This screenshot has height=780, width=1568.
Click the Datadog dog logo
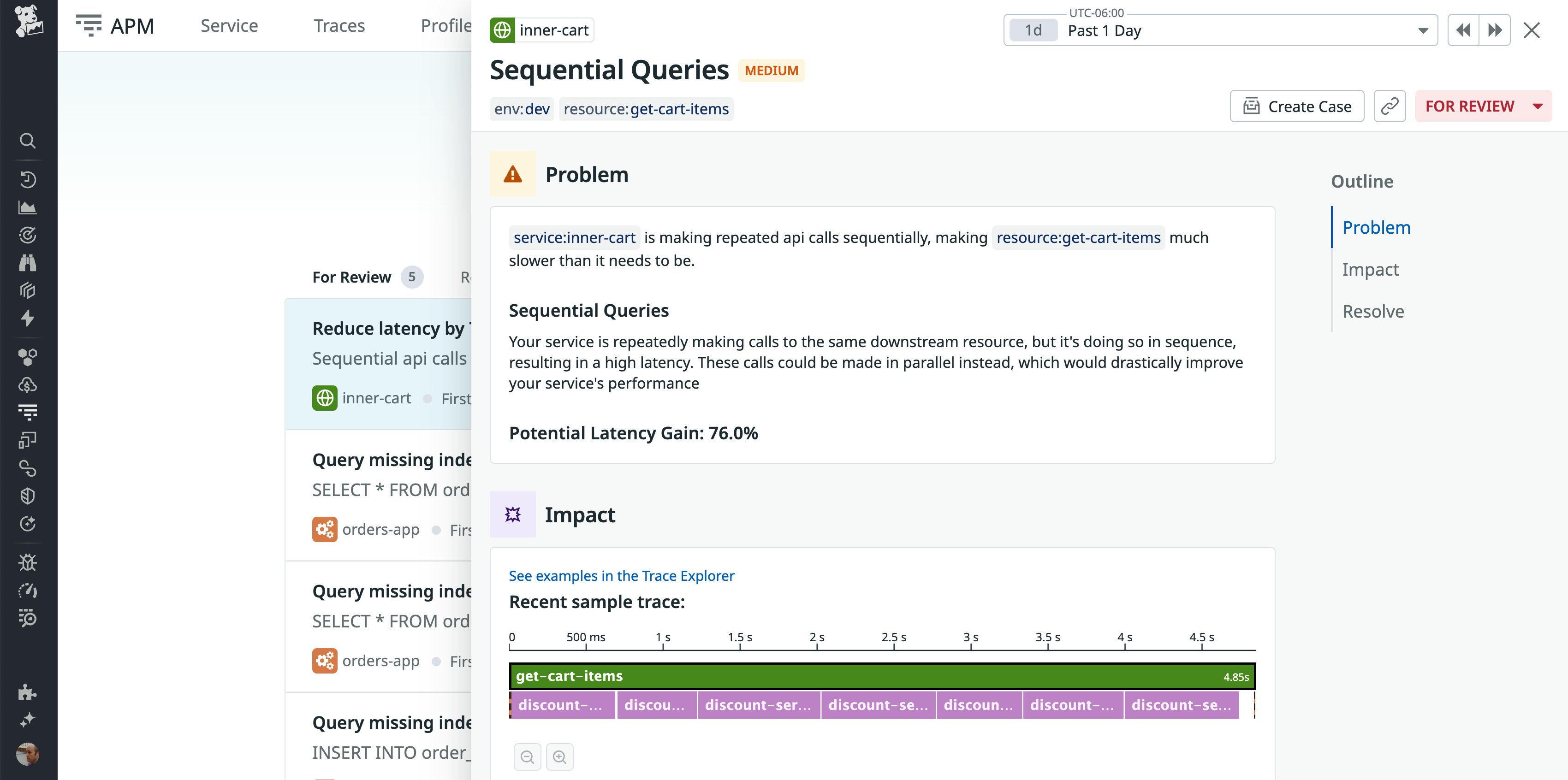pyautogui.click(x=29, y=21)
